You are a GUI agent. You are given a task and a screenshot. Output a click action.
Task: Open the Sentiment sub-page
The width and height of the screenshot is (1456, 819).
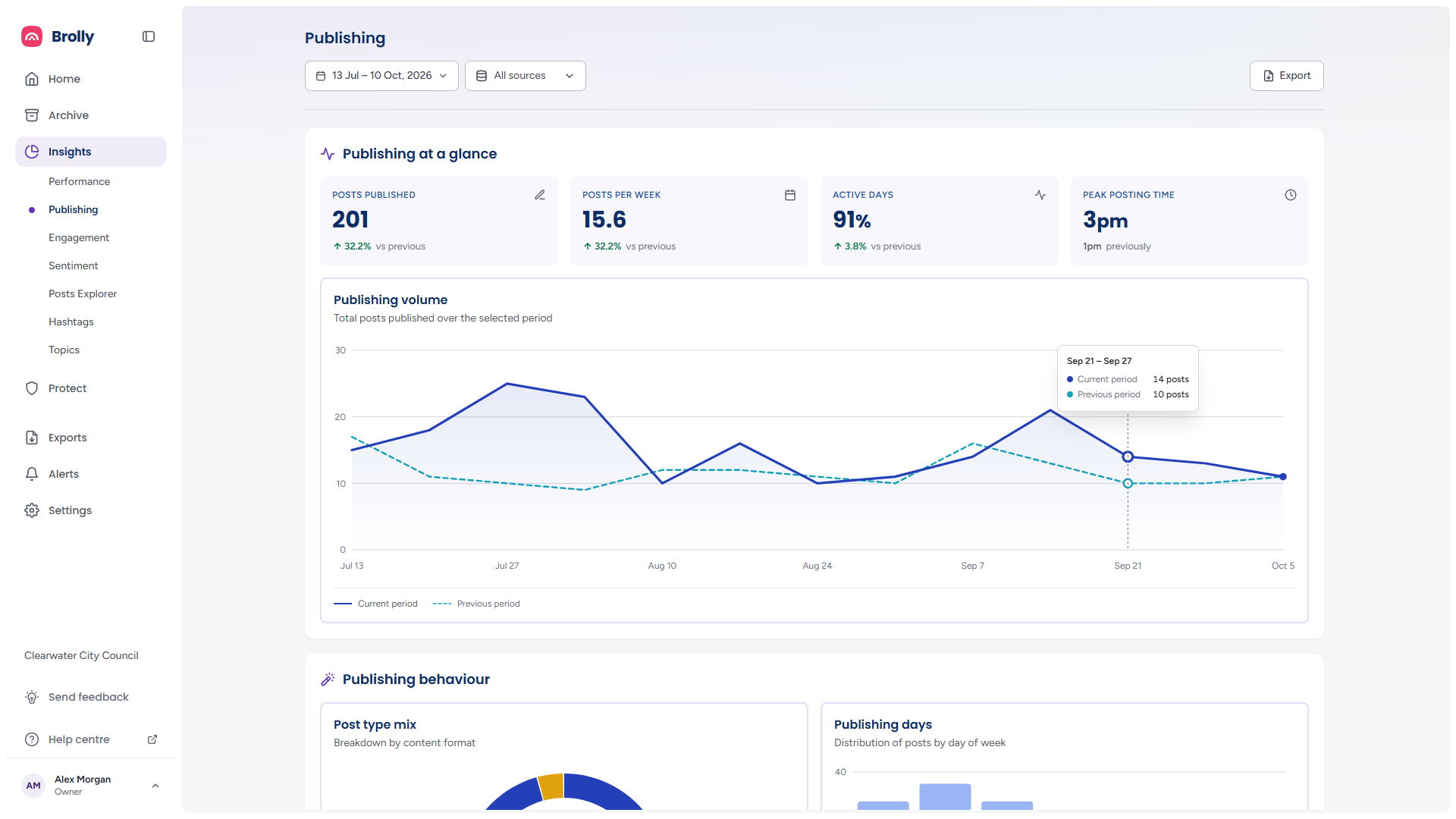(74, 265)
